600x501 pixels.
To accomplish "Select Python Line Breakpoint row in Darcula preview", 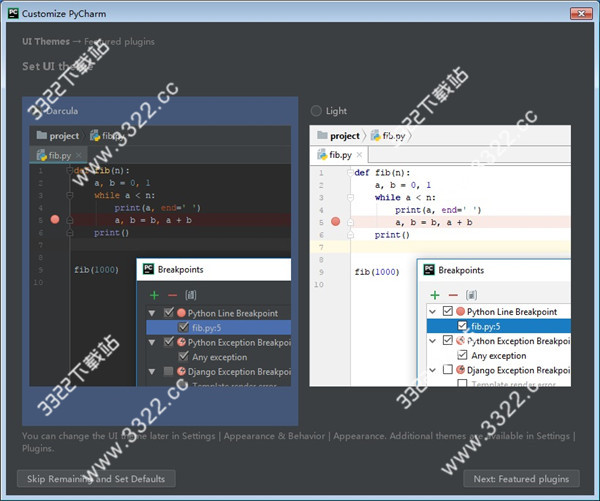I will pyautogui.click(x=218, y=313).
